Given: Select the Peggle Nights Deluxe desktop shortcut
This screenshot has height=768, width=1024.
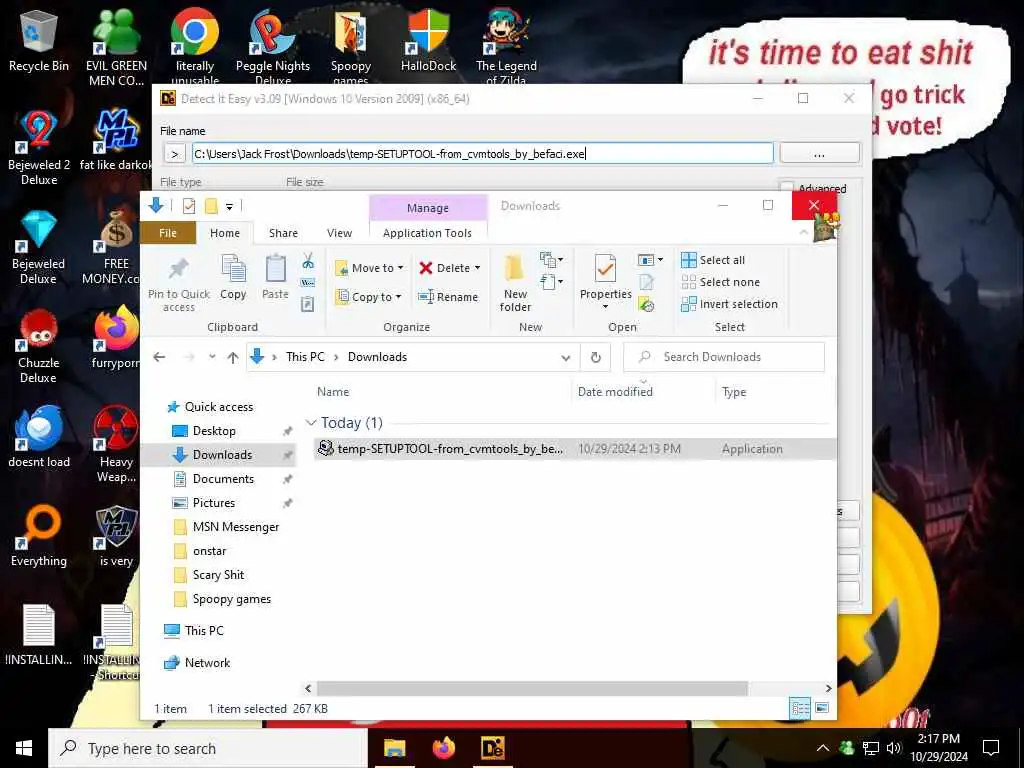Looking at the screenshot, I should pyautogui.click(x=273, y=46).
